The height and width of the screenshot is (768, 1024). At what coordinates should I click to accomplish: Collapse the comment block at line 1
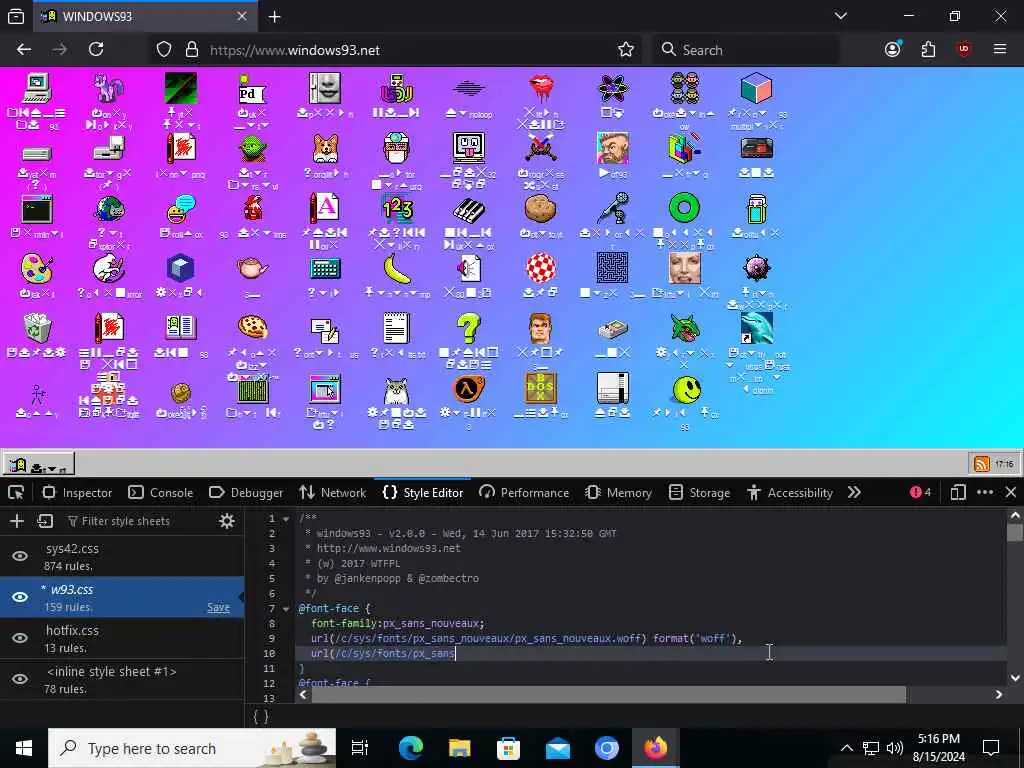click(286, 519)
